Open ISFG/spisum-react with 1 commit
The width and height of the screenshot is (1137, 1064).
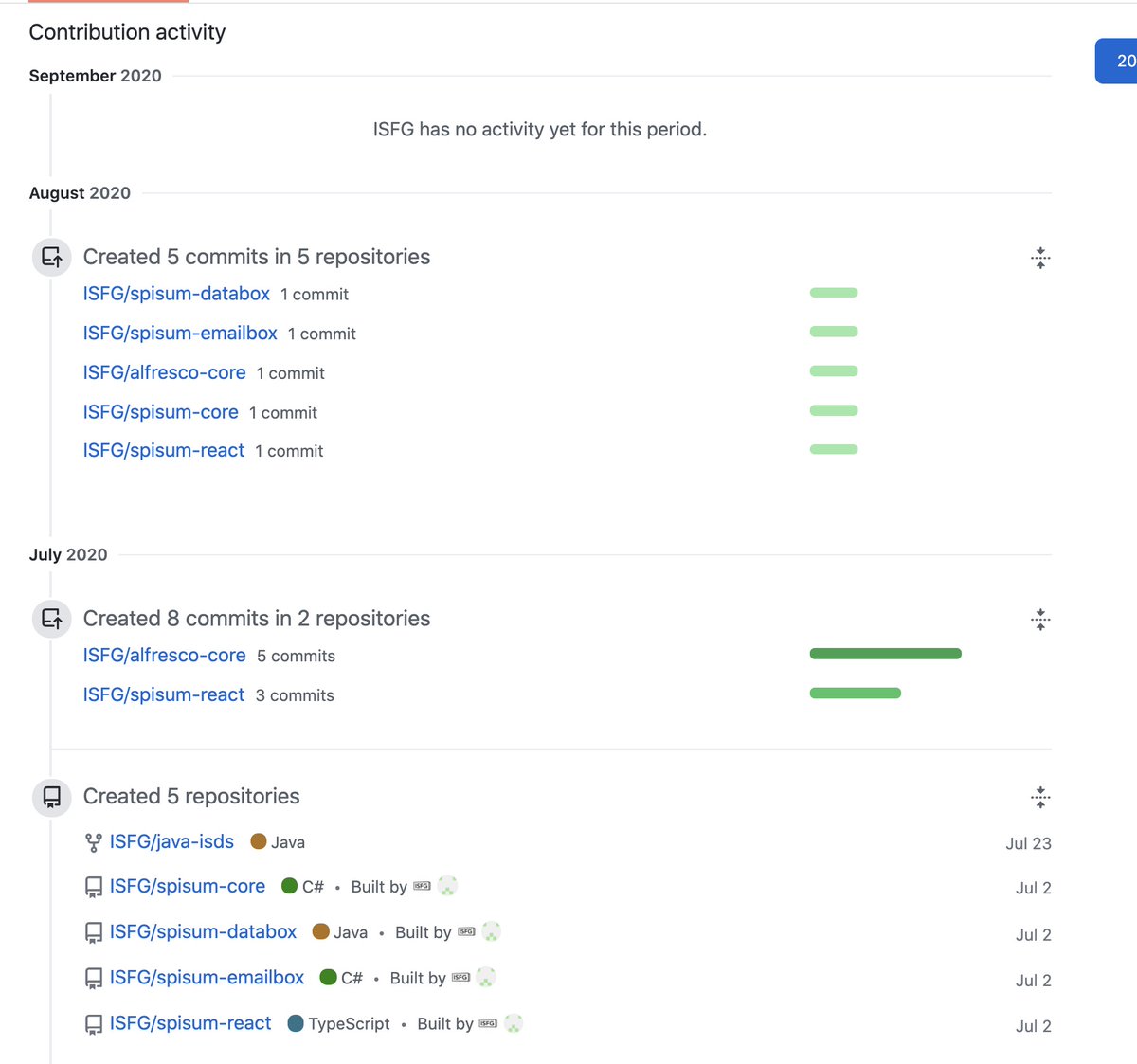(x=164, y=451)
